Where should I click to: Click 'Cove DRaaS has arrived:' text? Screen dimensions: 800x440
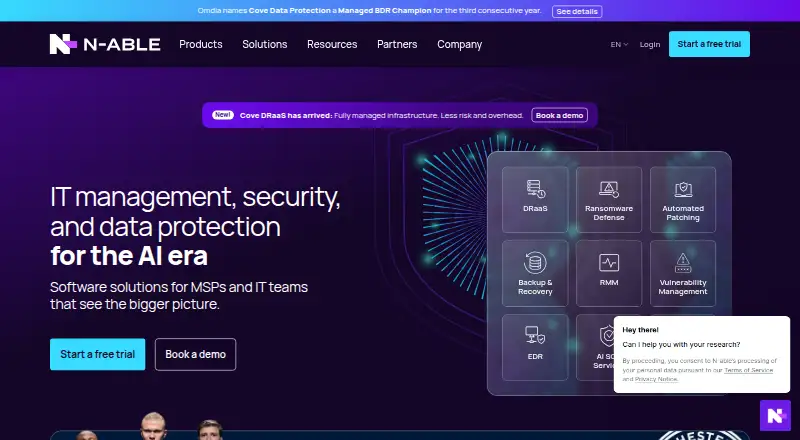[x=286, y=115]
